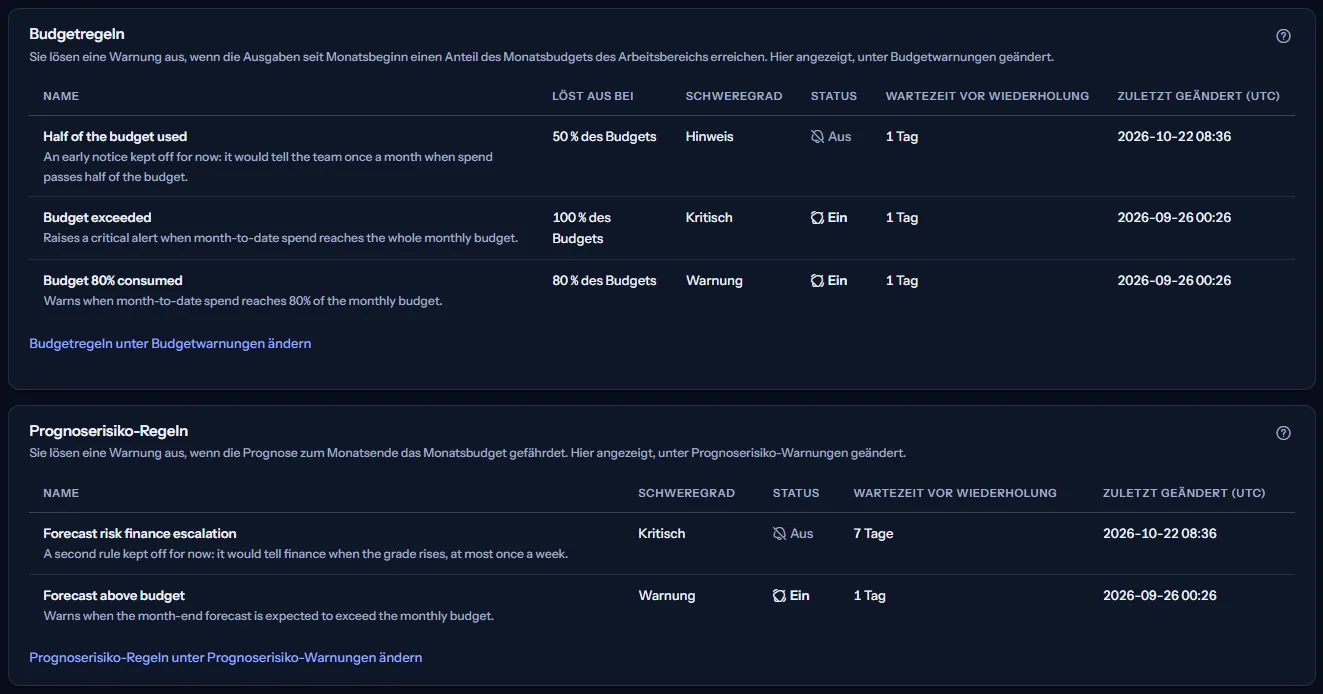The width and height of the screenshot is (1323, 694).
Task: Click the Budgetregeln section heading
Action: (x=77, y=35)
